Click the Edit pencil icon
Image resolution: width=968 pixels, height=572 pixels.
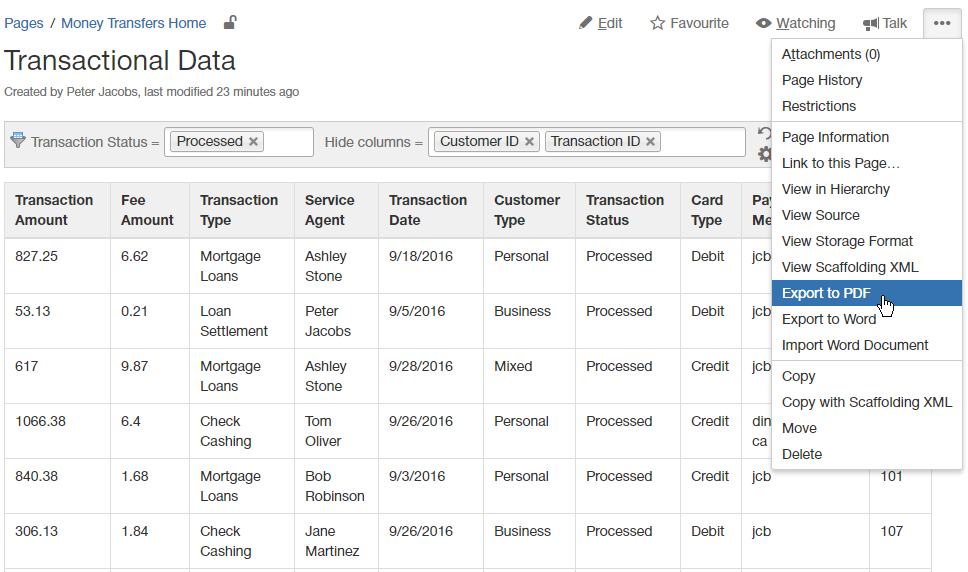click(x=586, y=23)
